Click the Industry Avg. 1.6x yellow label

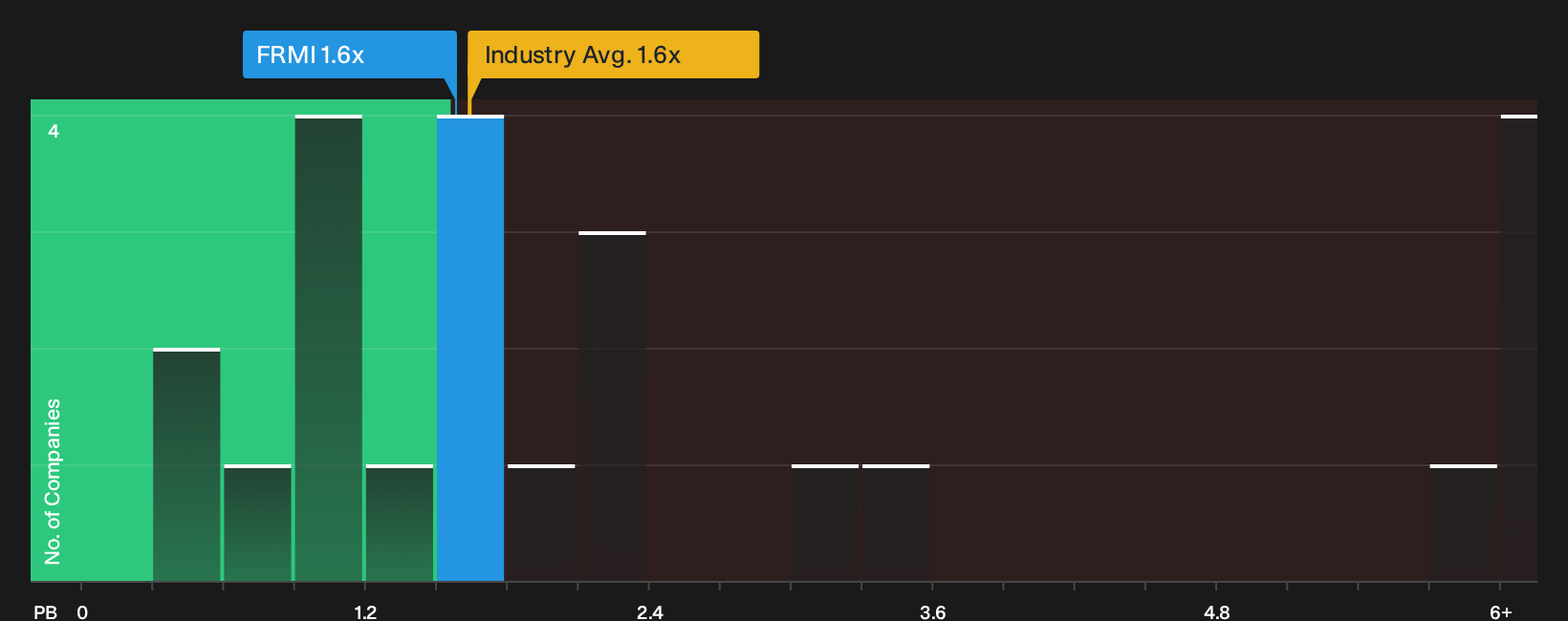click(613, 54)
